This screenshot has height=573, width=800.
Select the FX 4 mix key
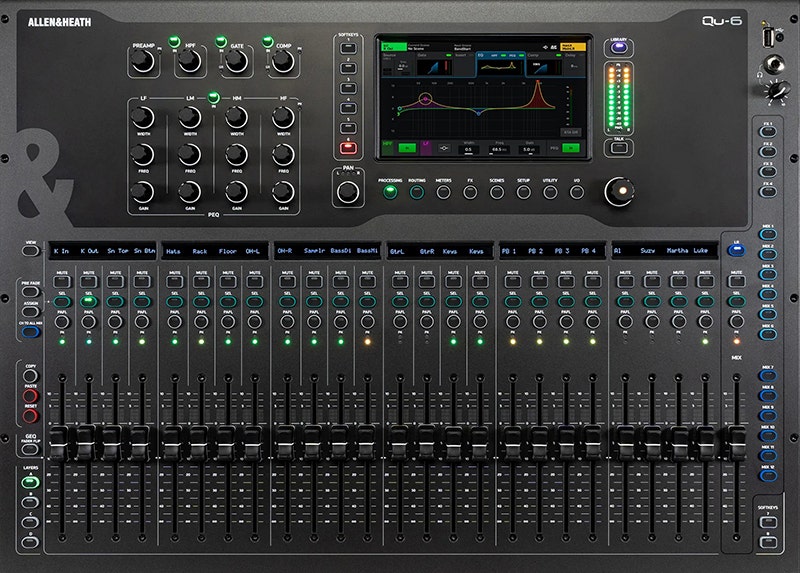click(x=768, y=192)
